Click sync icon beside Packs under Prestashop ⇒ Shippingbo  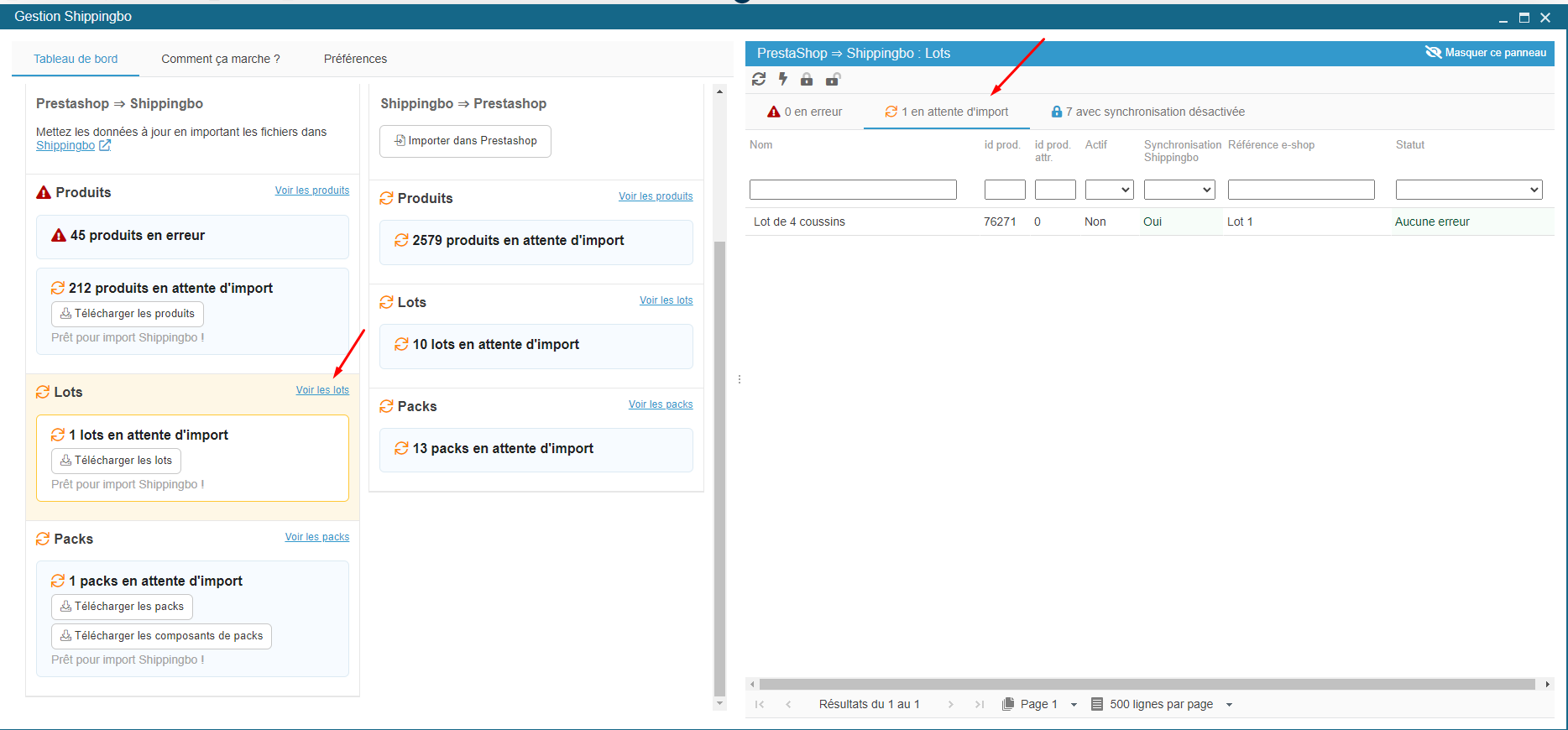click(x=43, y=539)
